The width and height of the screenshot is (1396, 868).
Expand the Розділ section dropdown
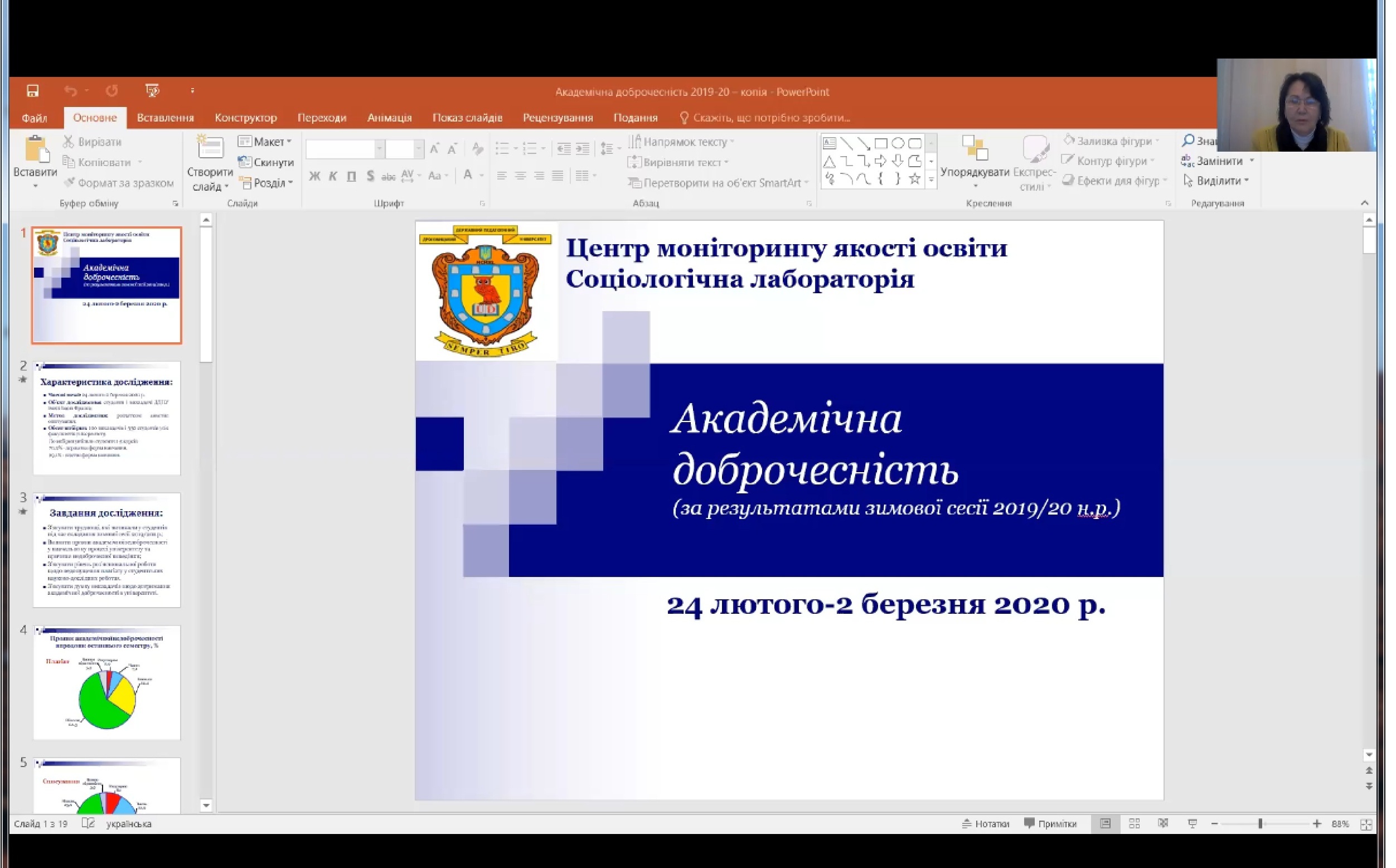(x=267, y=183)
